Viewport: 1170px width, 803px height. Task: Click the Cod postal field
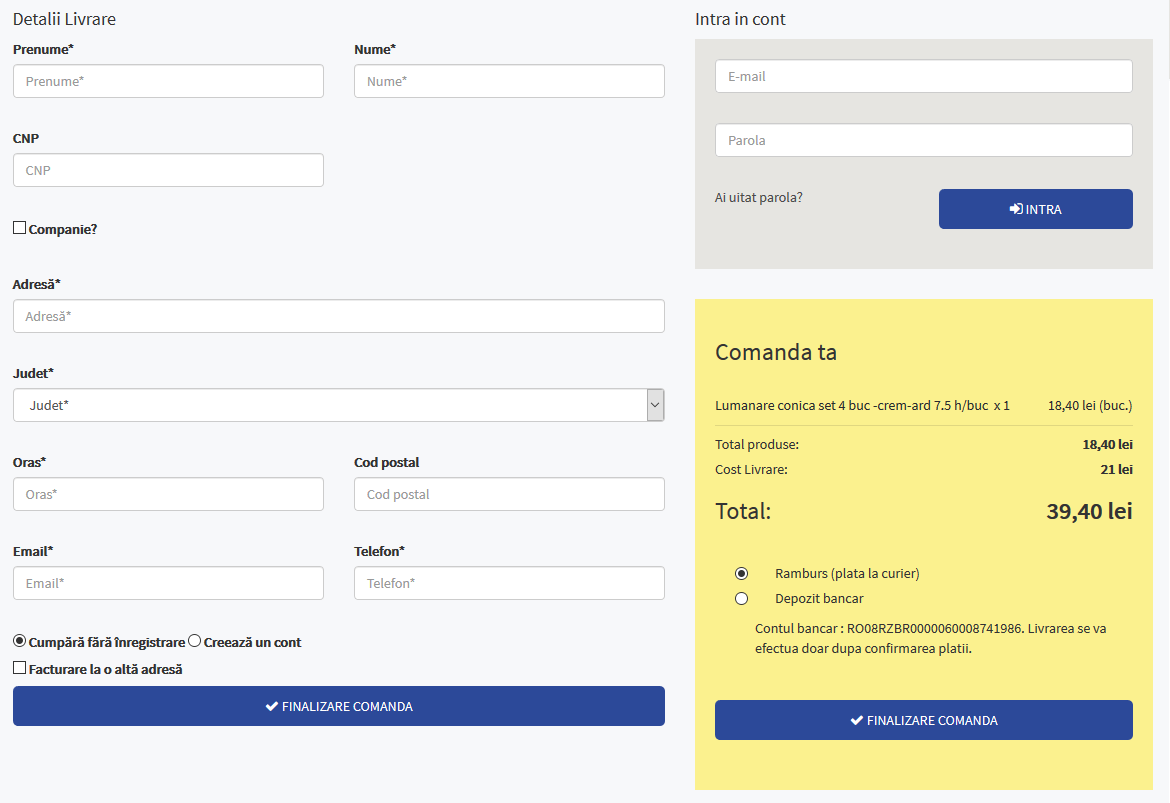coord(509,494)
